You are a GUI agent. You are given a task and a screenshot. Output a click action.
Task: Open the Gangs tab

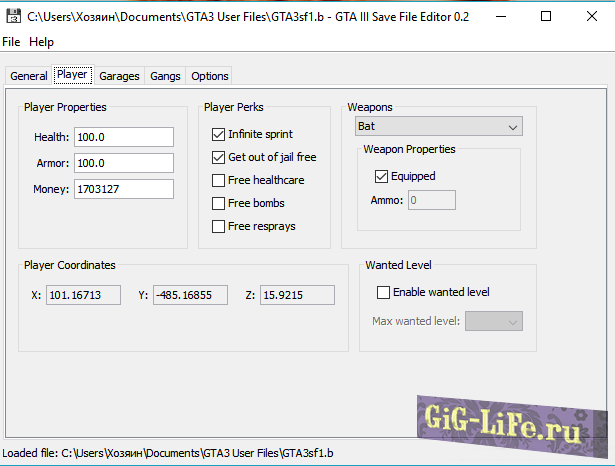[x=164, y=76]
